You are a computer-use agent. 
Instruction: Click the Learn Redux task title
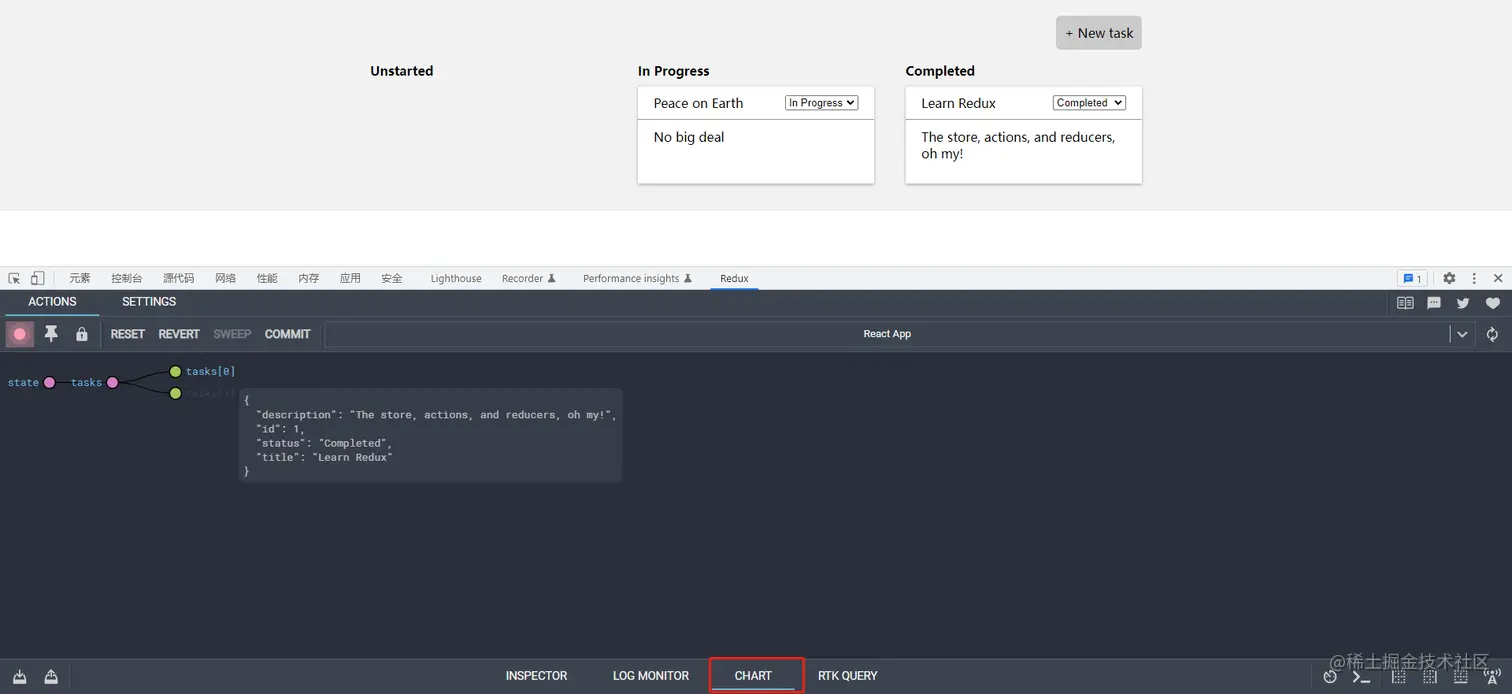click(958, 103)
